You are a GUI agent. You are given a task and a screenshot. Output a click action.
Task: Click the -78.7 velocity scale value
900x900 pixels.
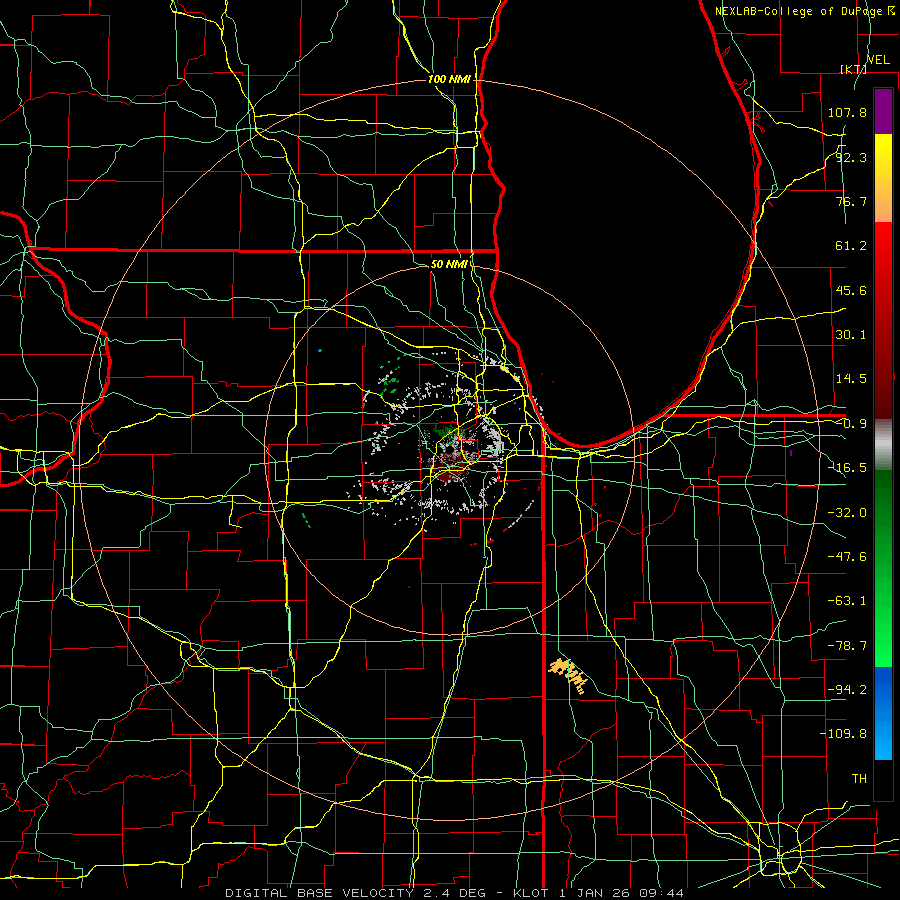(x=847, y=646)
